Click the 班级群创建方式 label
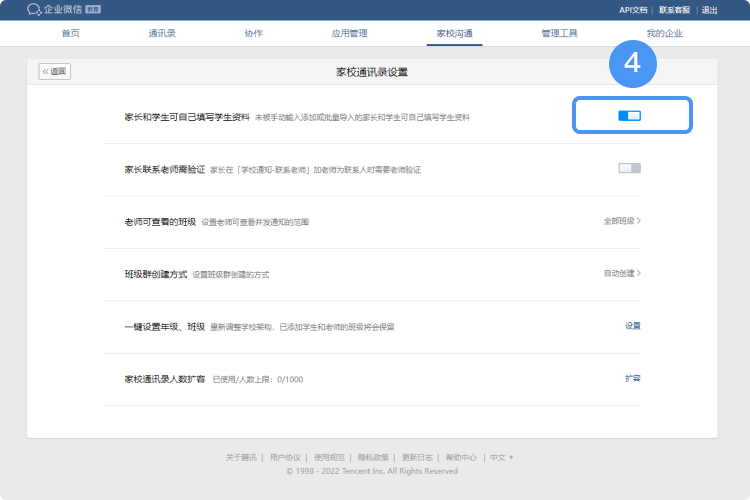The width and height of the screenshot is (750, 500). 155,274
